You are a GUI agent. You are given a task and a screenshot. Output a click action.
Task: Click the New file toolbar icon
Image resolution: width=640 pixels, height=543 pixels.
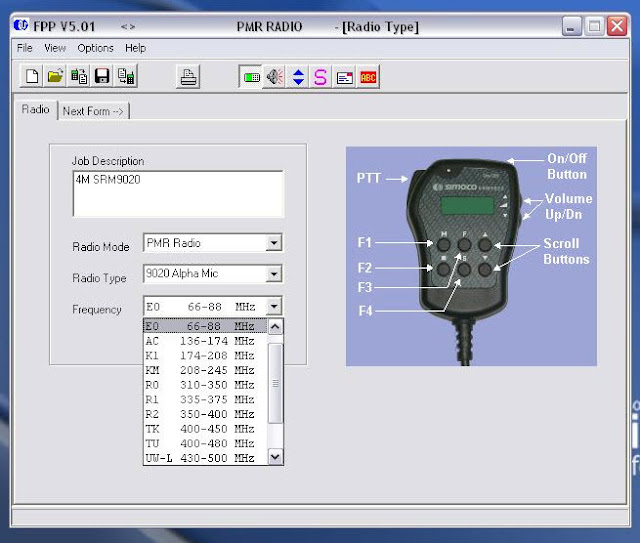(31, 76)
